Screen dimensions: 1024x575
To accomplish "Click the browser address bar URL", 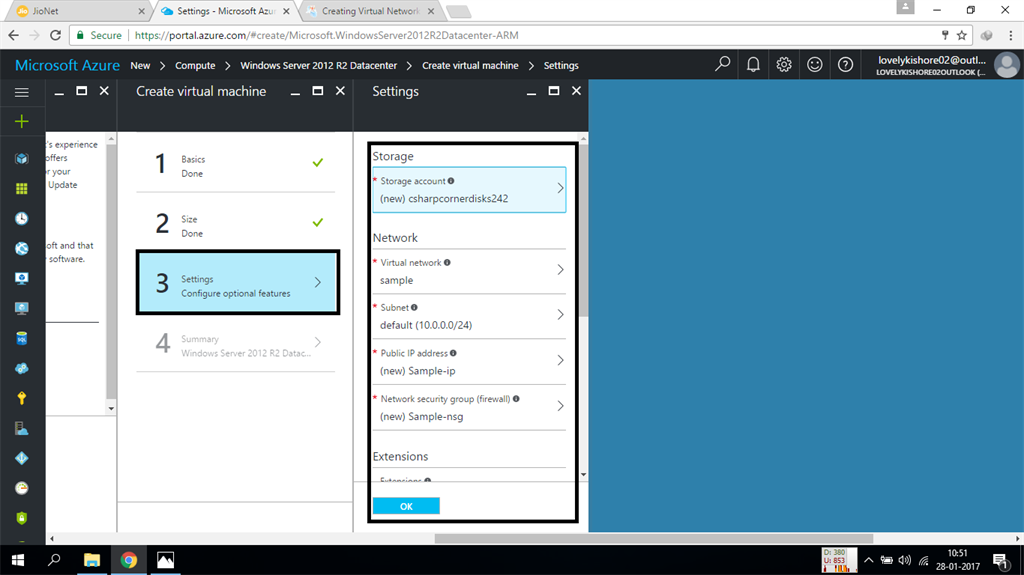I will pyautogui.click(x=327, y=35).
